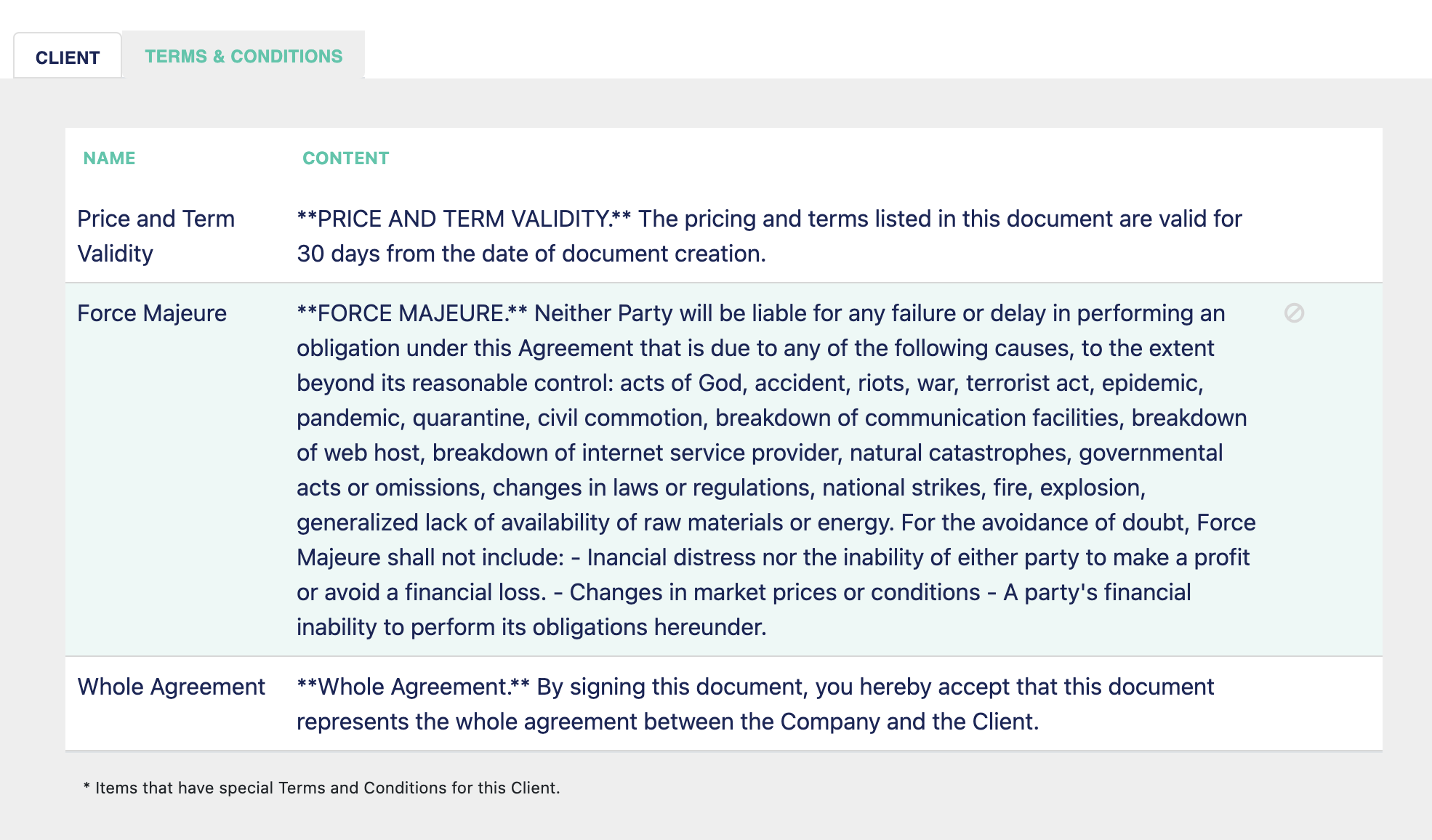This screenshot has height=840, width=1432.
Task: Click the **FORCE MAJEURE.** heading text
Action: pyautogui.click(x=412, y=313)
